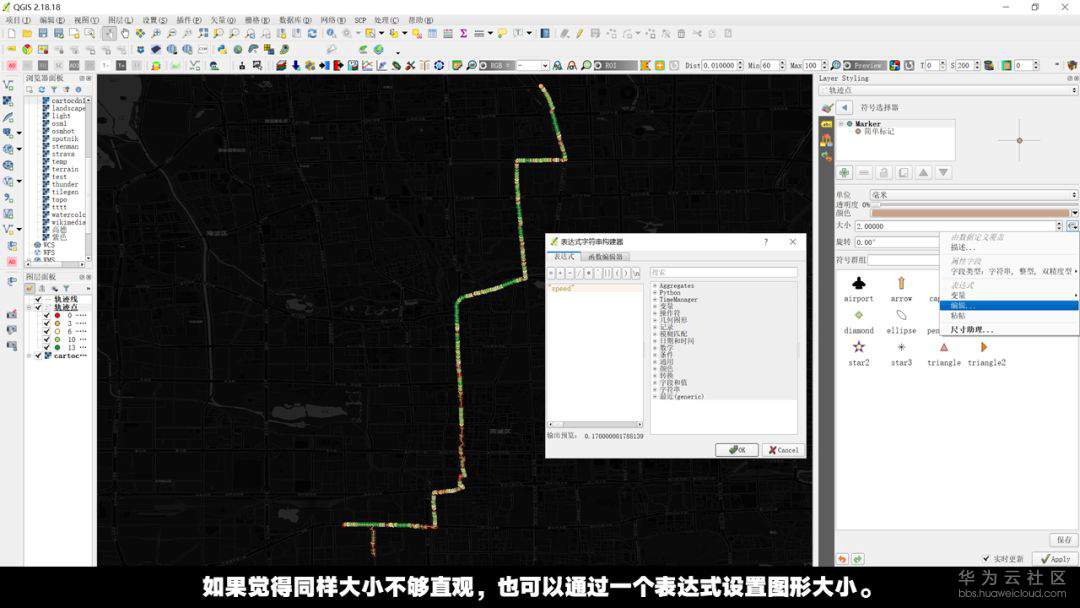Click Move symbol layer down arrow

944,172
